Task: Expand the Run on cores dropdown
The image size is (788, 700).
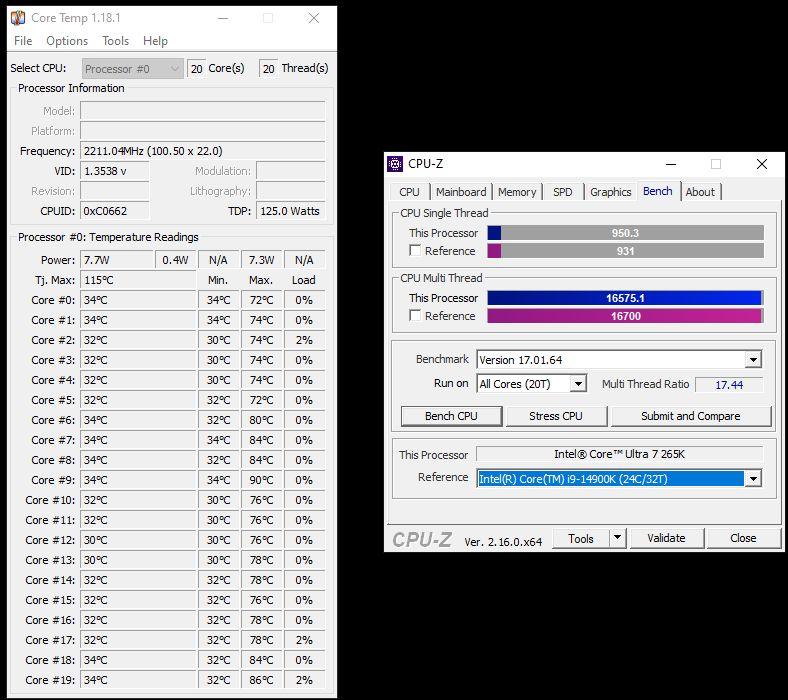Action: [x=577, y=384]
